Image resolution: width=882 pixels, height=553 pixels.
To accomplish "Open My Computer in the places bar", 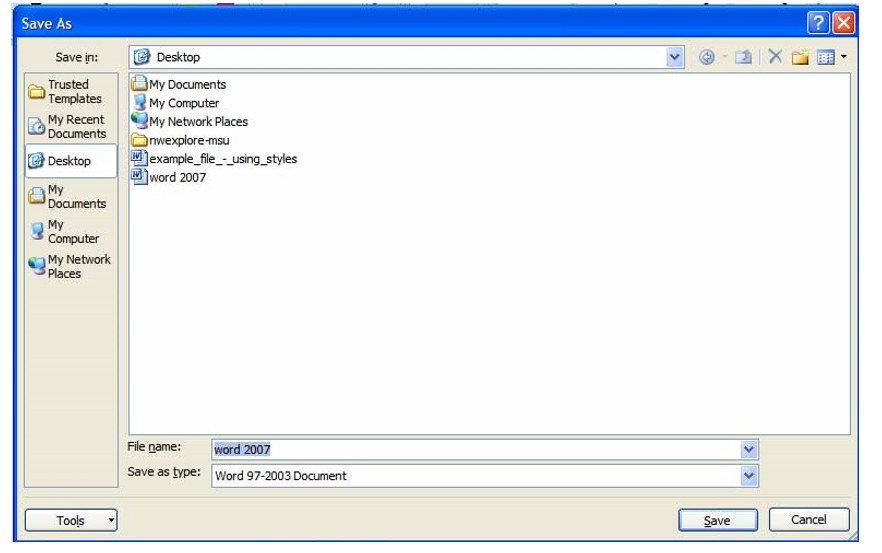I will click(71, 231).
